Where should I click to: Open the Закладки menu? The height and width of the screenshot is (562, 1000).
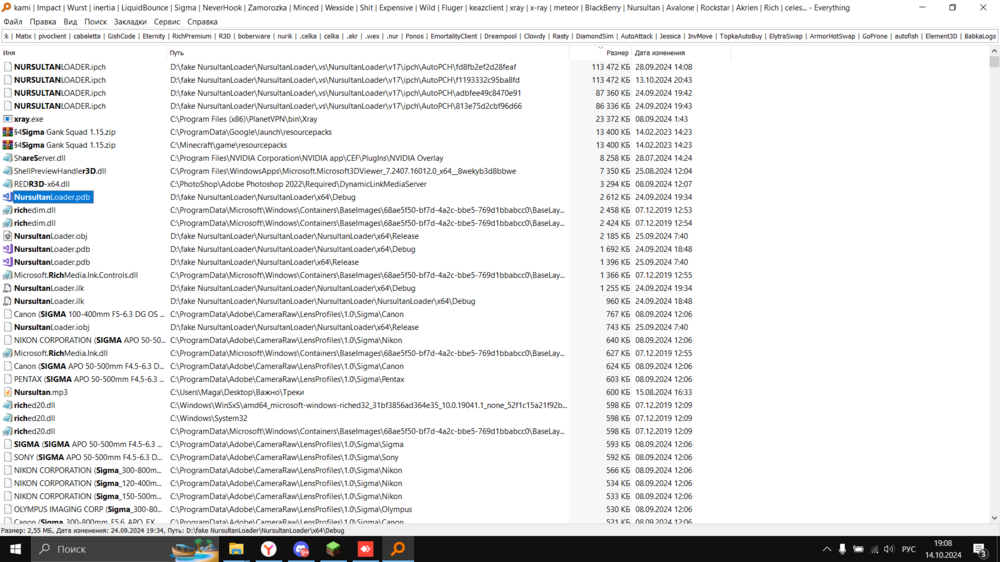click(130, 22)
